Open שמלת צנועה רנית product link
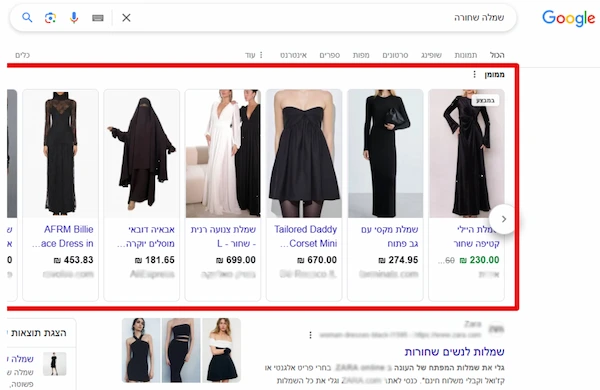This screenshot has height=390, width=600. pyautogui.click(x=223, y=236)
